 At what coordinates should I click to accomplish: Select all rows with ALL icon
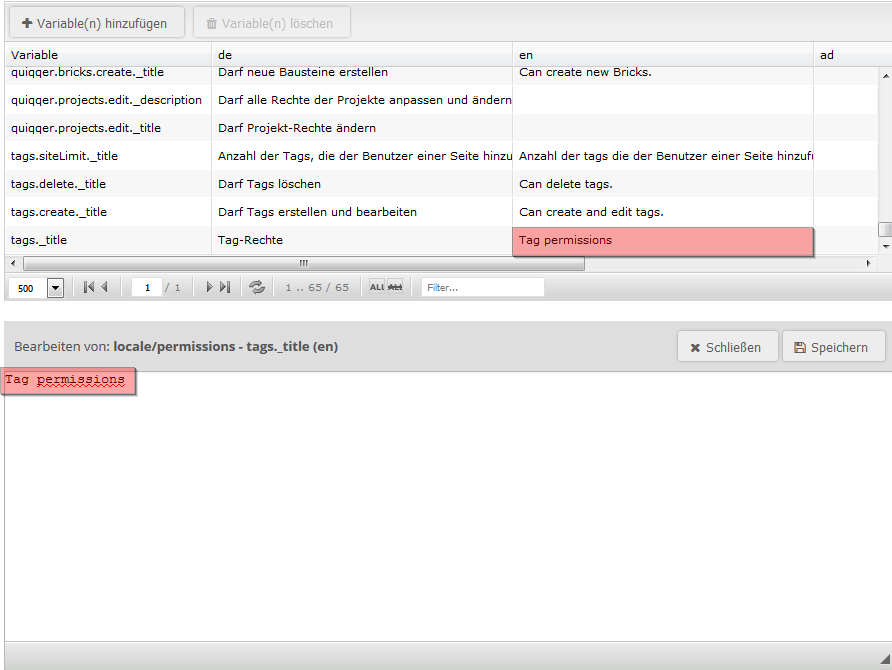pyautogui.click(x=377, y=287)
